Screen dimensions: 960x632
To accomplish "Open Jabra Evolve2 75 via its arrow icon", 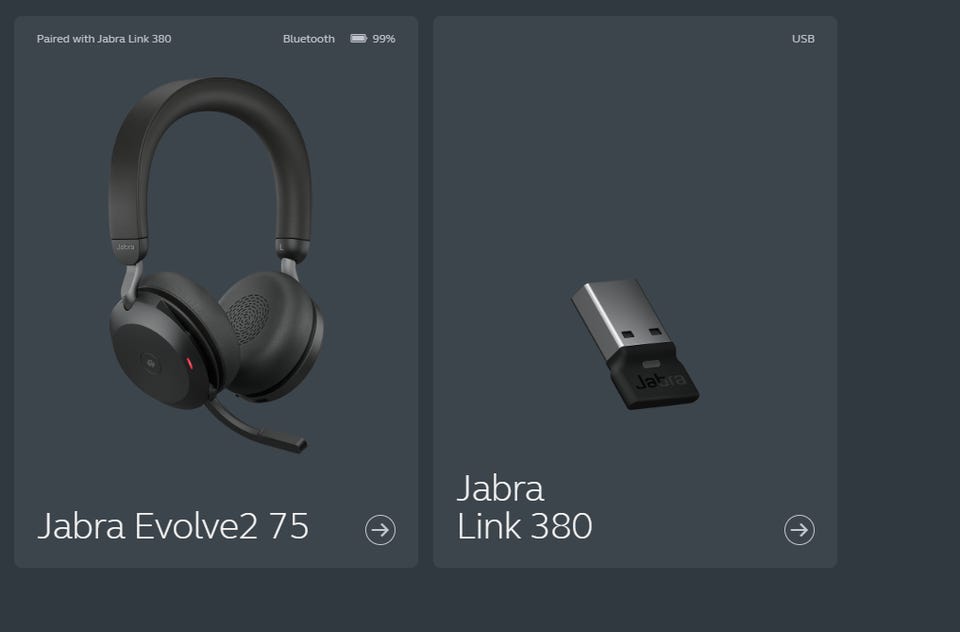I will click(380, 530).
